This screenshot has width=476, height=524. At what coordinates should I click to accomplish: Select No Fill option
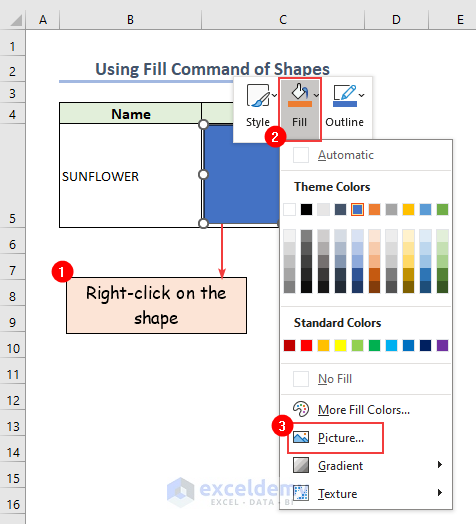(x=366, y=379)
